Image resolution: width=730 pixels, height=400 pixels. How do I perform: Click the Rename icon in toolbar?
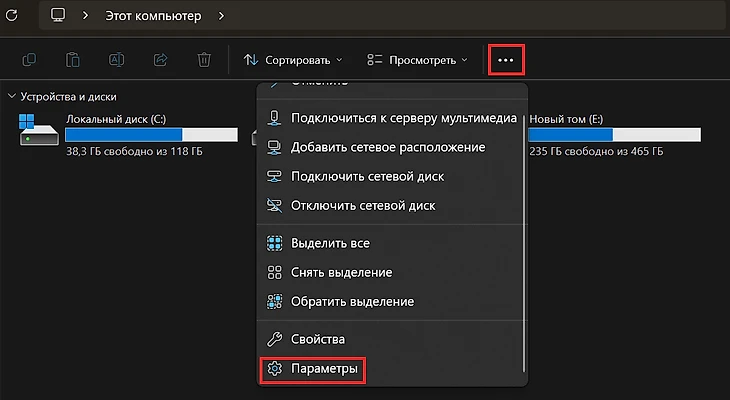tap(116, 60)
